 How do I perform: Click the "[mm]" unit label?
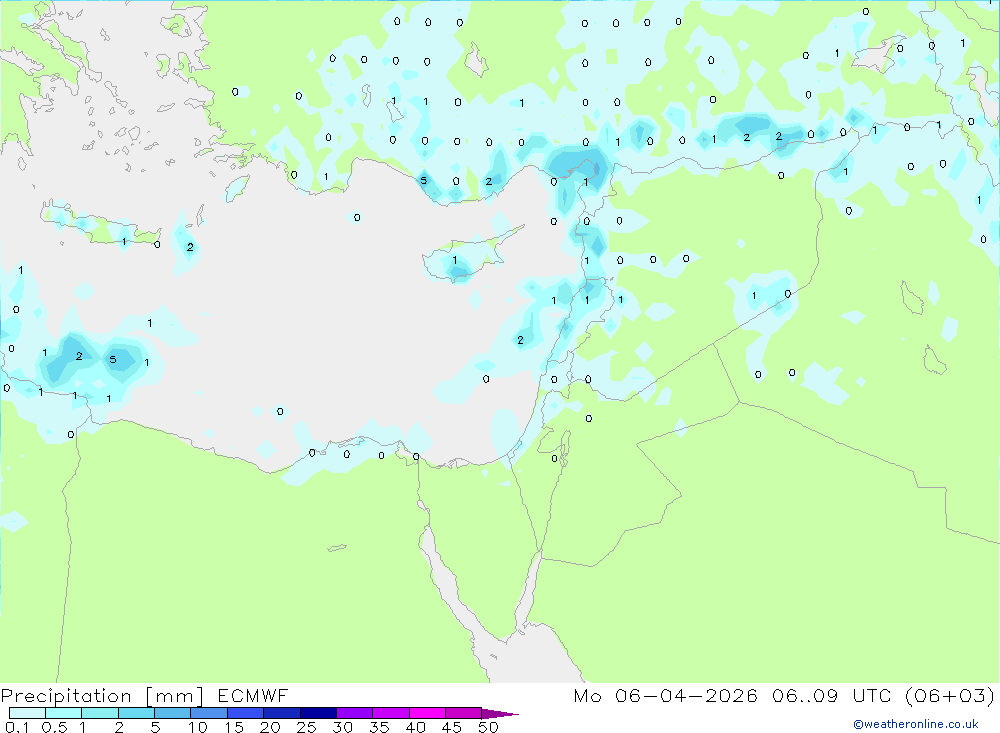[174, 696]
